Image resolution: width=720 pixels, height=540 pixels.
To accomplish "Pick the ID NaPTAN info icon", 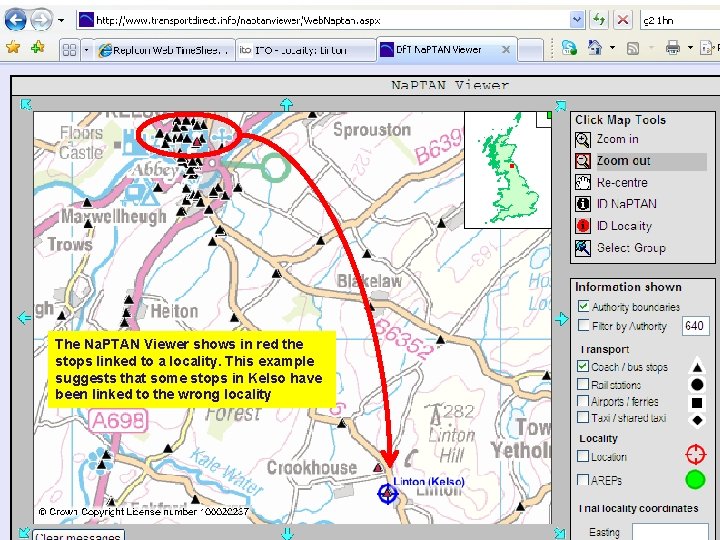I will point(583,203).
